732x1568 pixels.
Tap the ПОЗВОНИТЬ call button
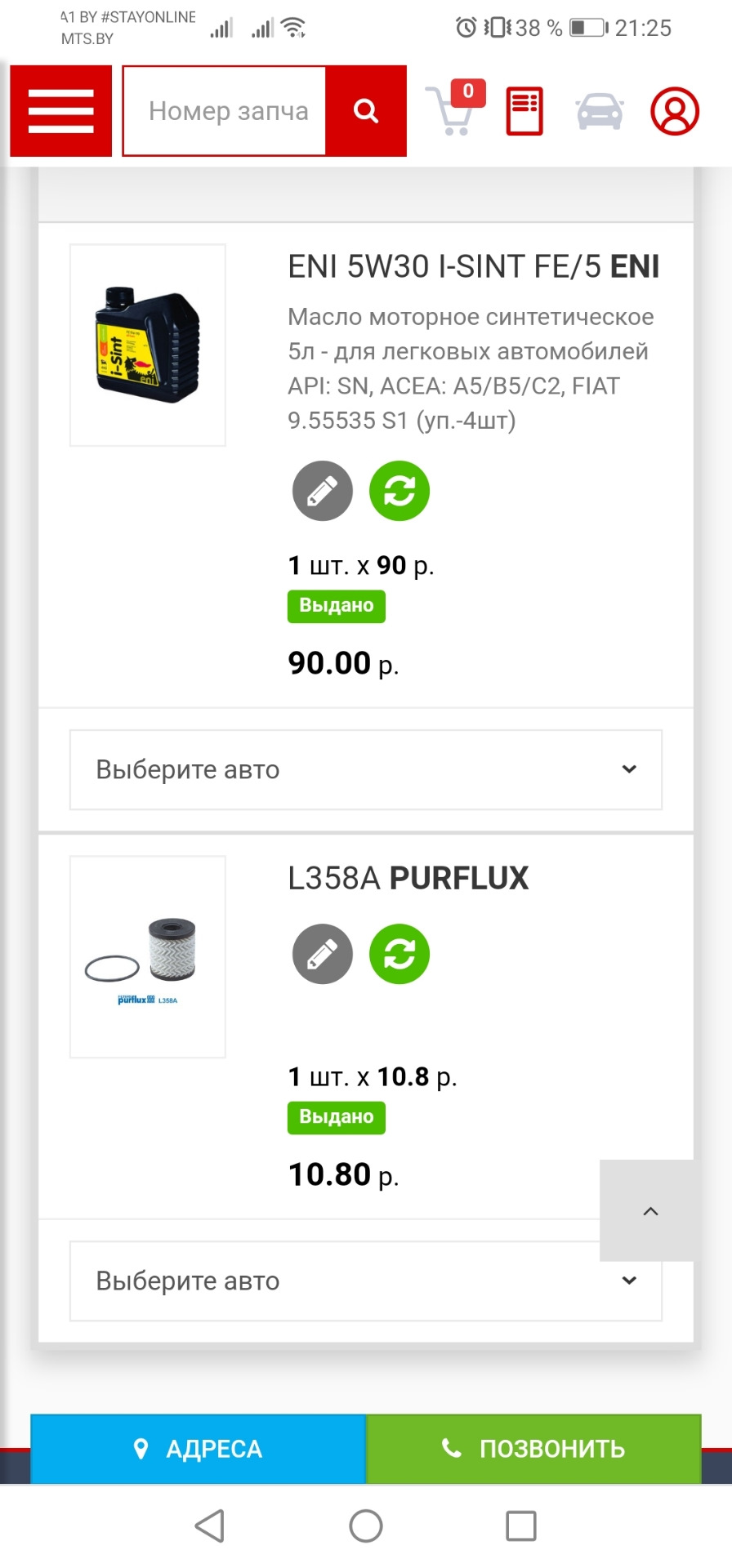(x=533, y=1449)
